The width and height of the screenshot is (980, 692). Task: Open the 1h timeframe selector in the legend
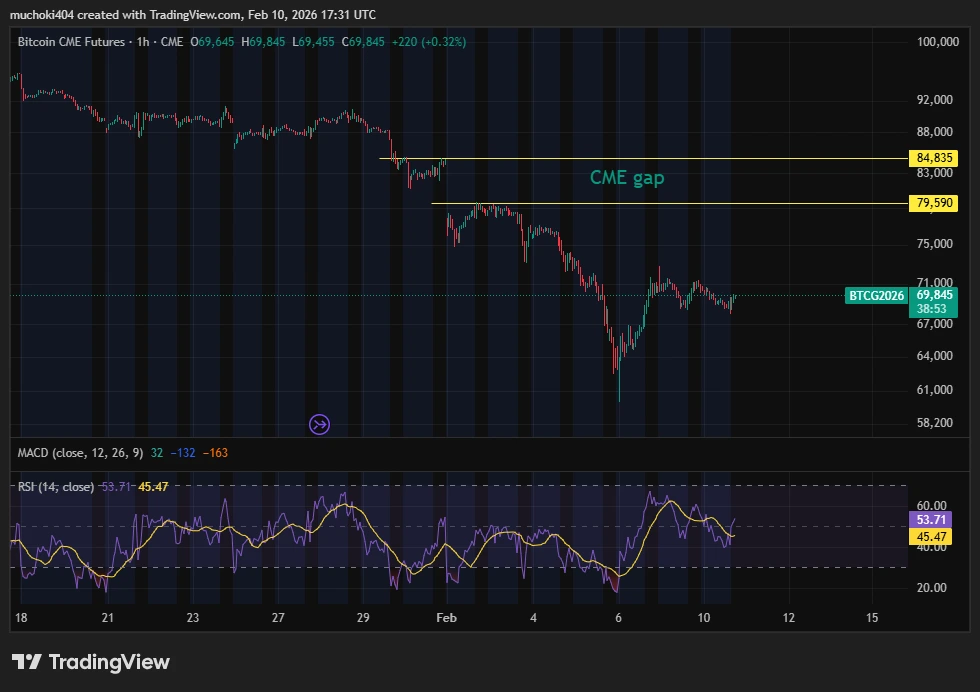tap(141, 43)
